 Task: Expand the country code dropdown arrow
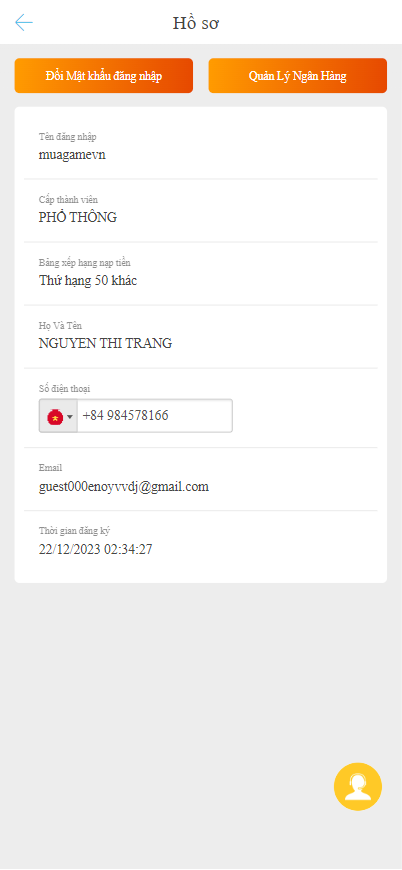coord(70,417)
